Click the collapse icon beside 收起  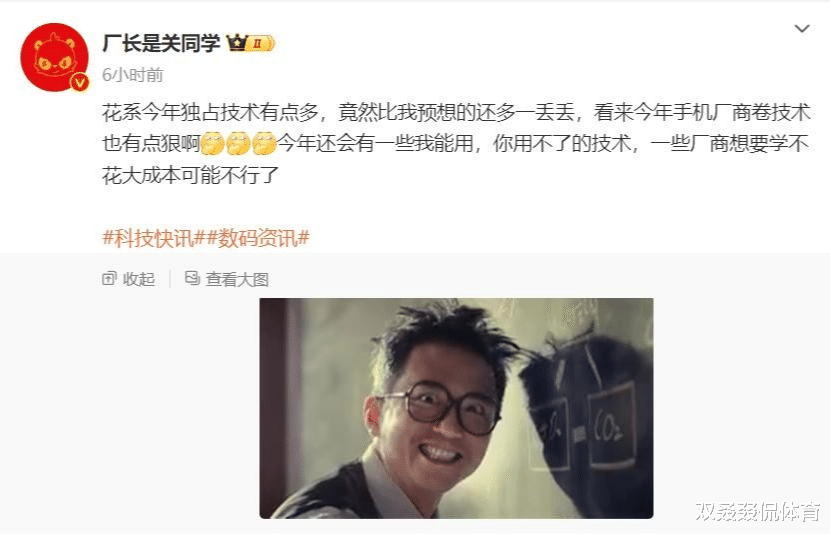[109, 278]
